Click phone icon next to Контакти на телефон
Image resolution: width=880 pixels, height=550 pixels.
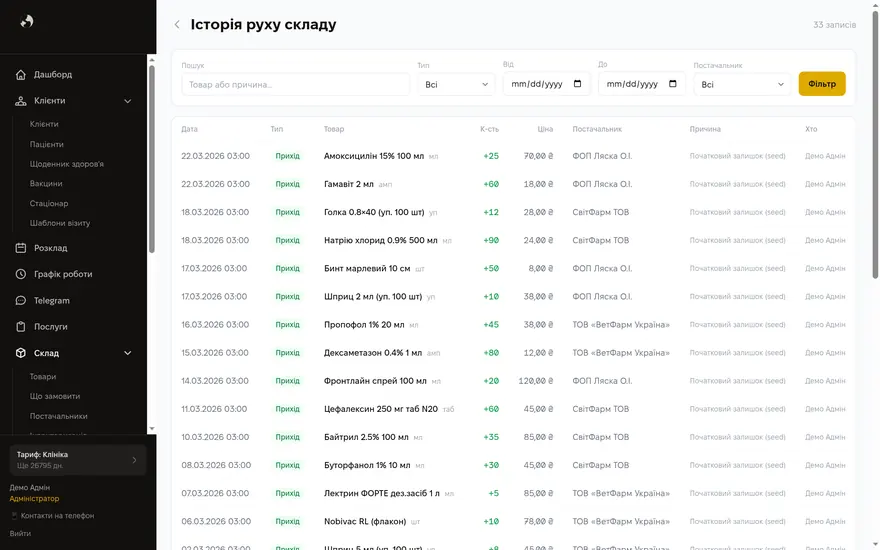14,516
